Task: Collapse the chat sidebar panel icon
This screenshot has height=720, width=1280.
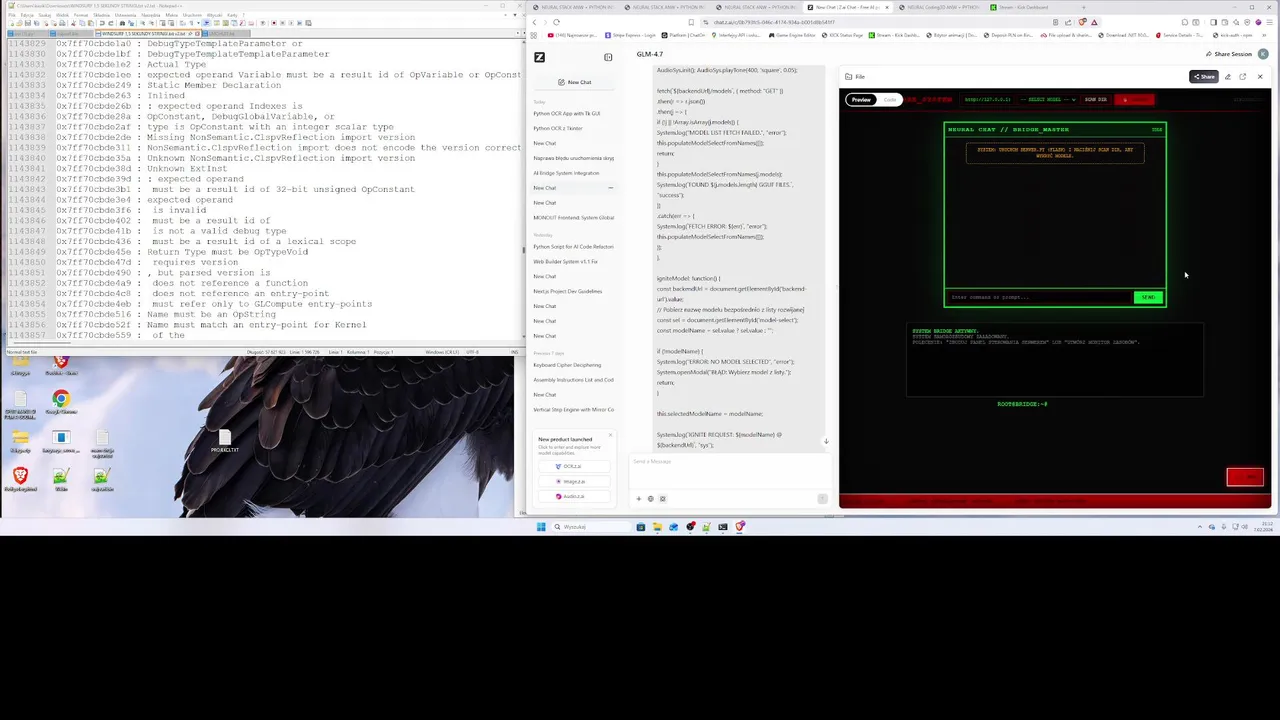Action: coord(608,57)
